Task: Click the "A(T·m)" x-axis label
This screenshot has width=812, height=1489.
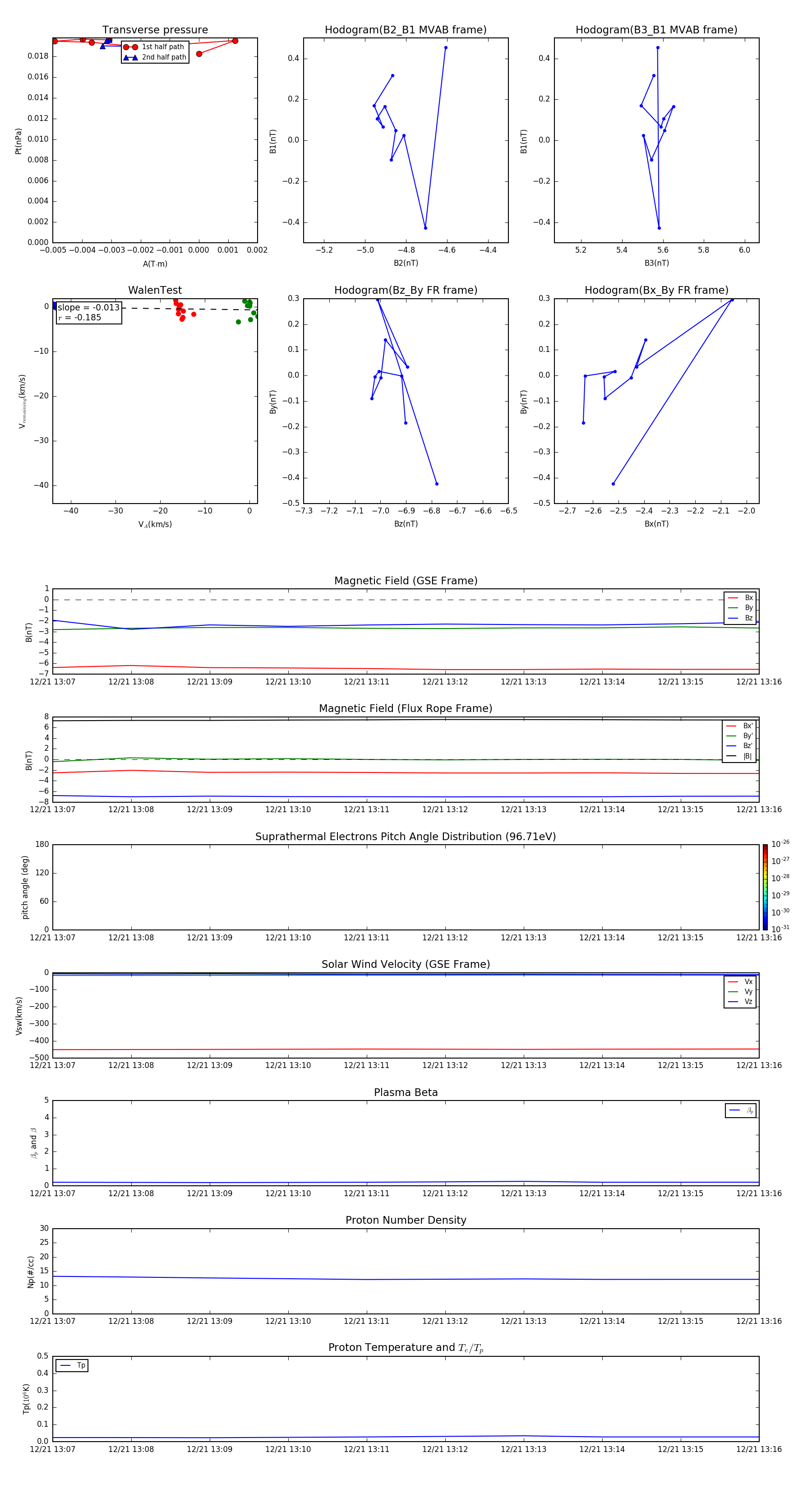Action: point(155,264)
